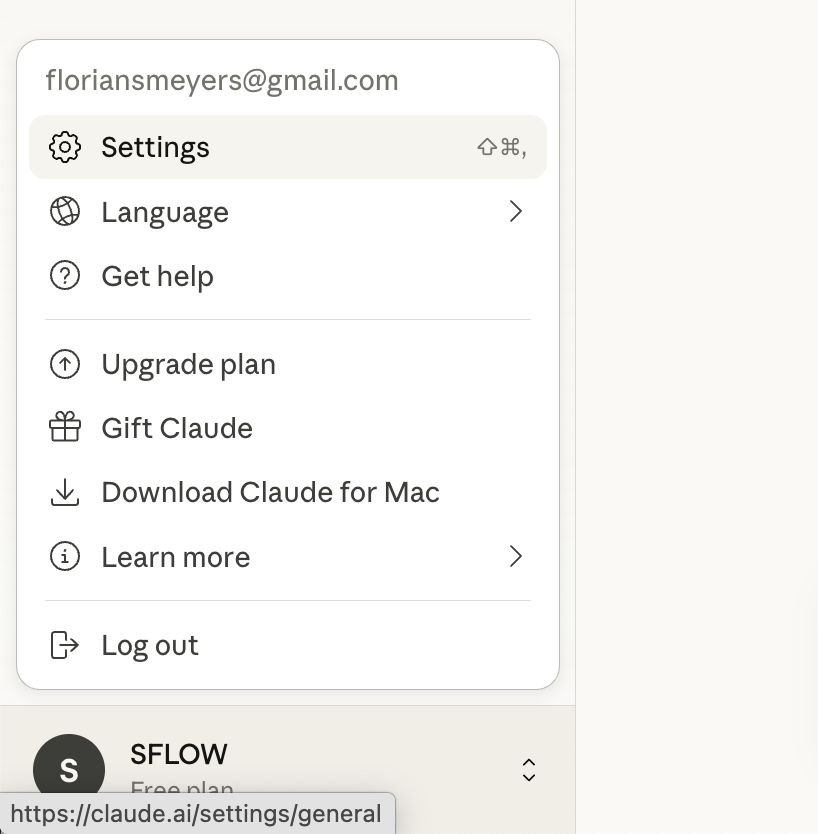Click the S avatar circle for SFLOW
The image size is (818, 834).
click(x=69, y=770)
